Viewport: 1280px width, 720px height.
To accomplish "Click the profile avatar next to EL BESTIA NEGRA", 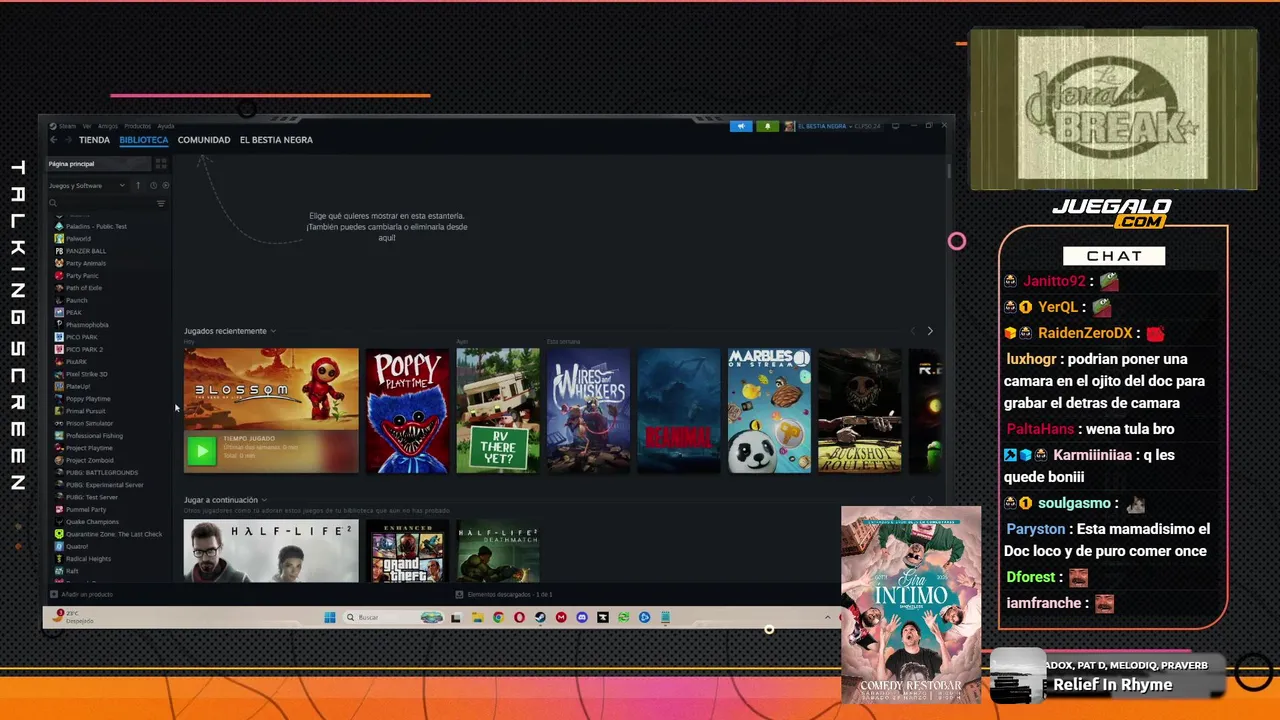I will (x=789, y=126).
